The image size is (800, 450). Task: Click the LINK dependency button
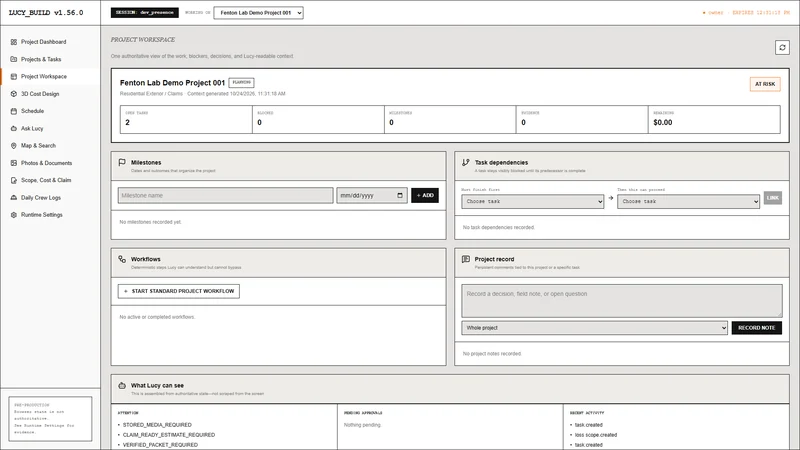(x=773, y=198)
